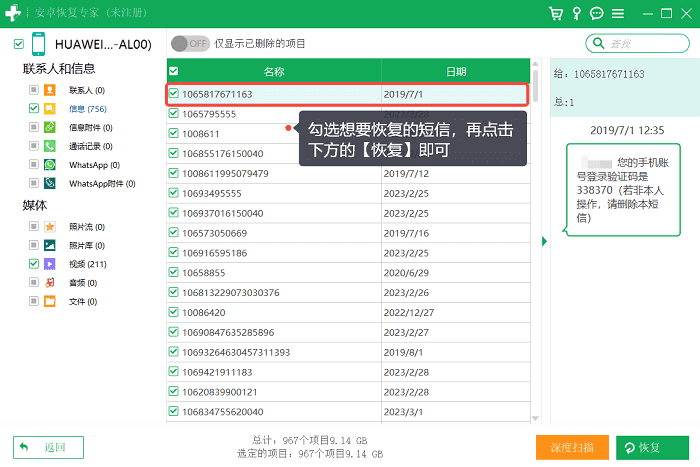Open the hamburger menu in title bar
Screen dimensions: 700x467
618,14
